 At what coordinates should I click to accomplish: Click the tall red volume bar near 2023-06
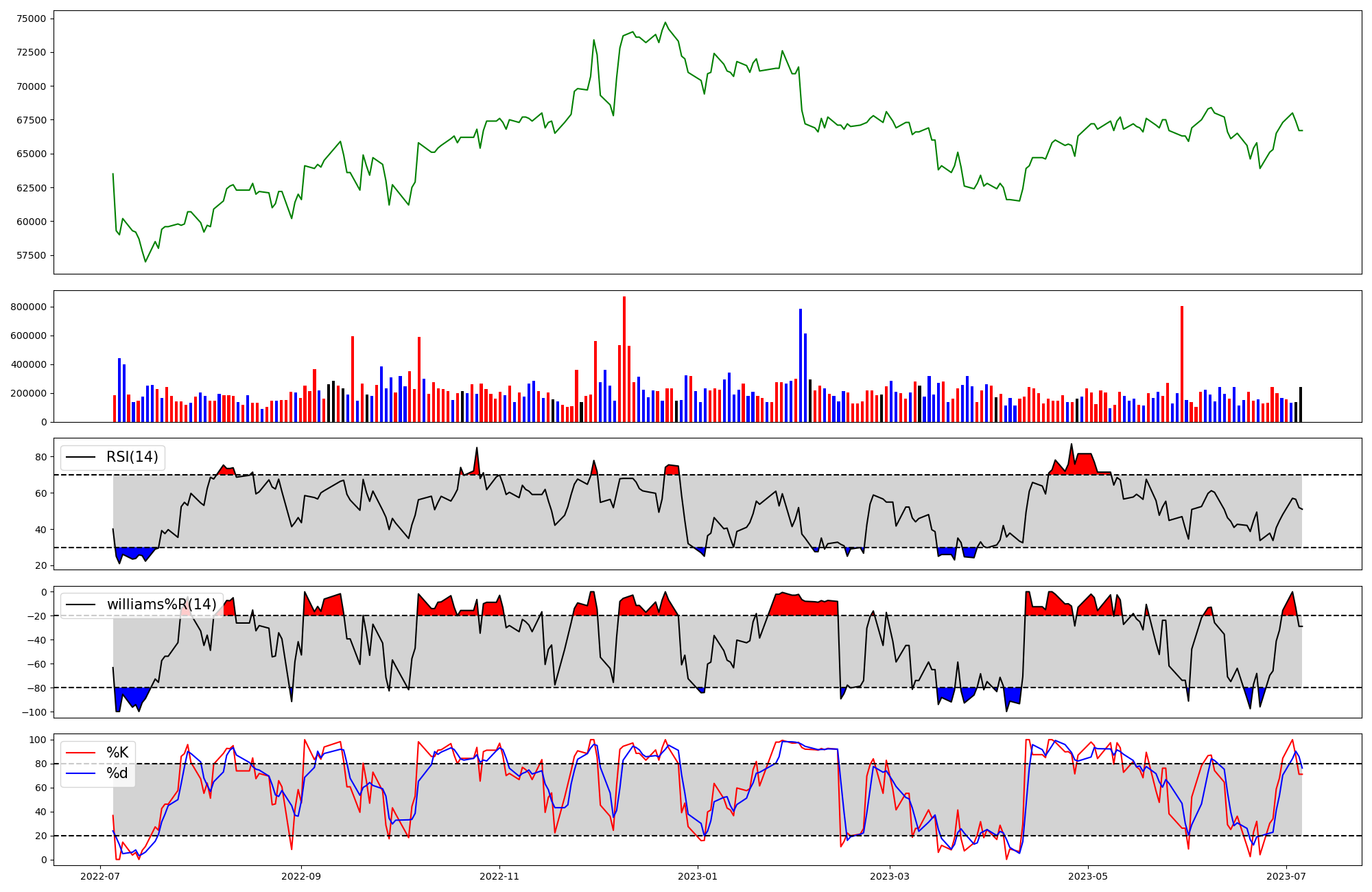[1182, 364]
